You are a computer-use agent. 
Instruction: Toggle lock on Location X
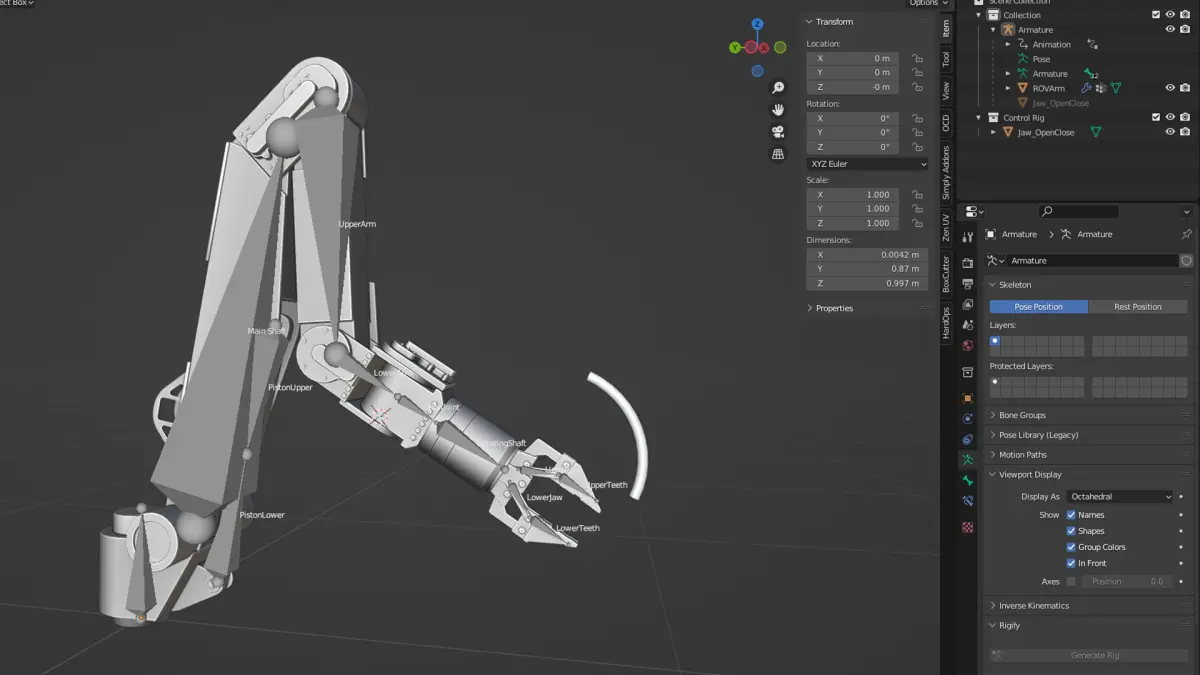pyautogui.click(x=916, y=58)
